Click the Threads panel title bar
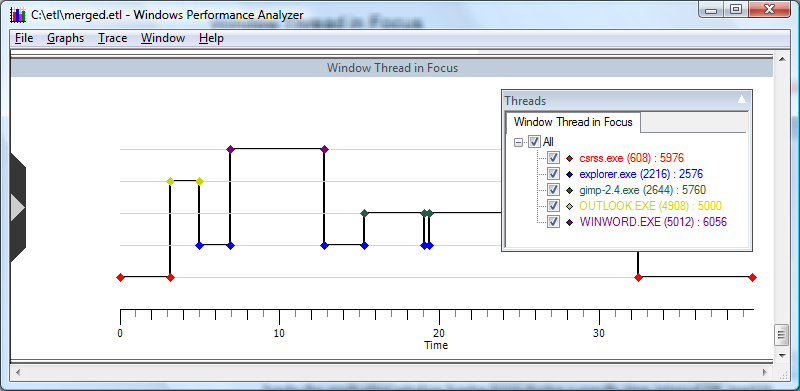 627,101
